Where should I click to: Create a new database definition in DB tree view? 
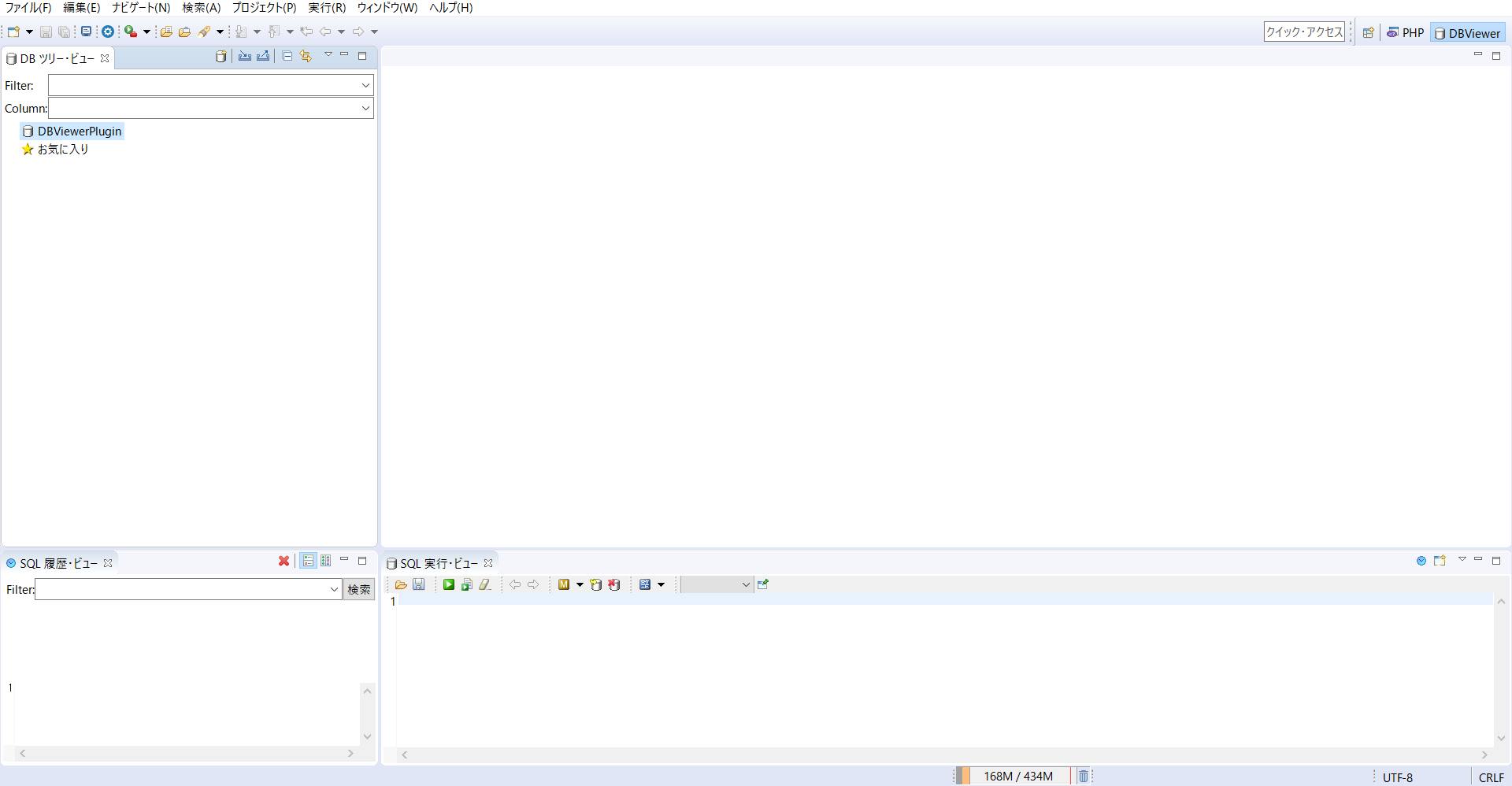coord(221,56)
